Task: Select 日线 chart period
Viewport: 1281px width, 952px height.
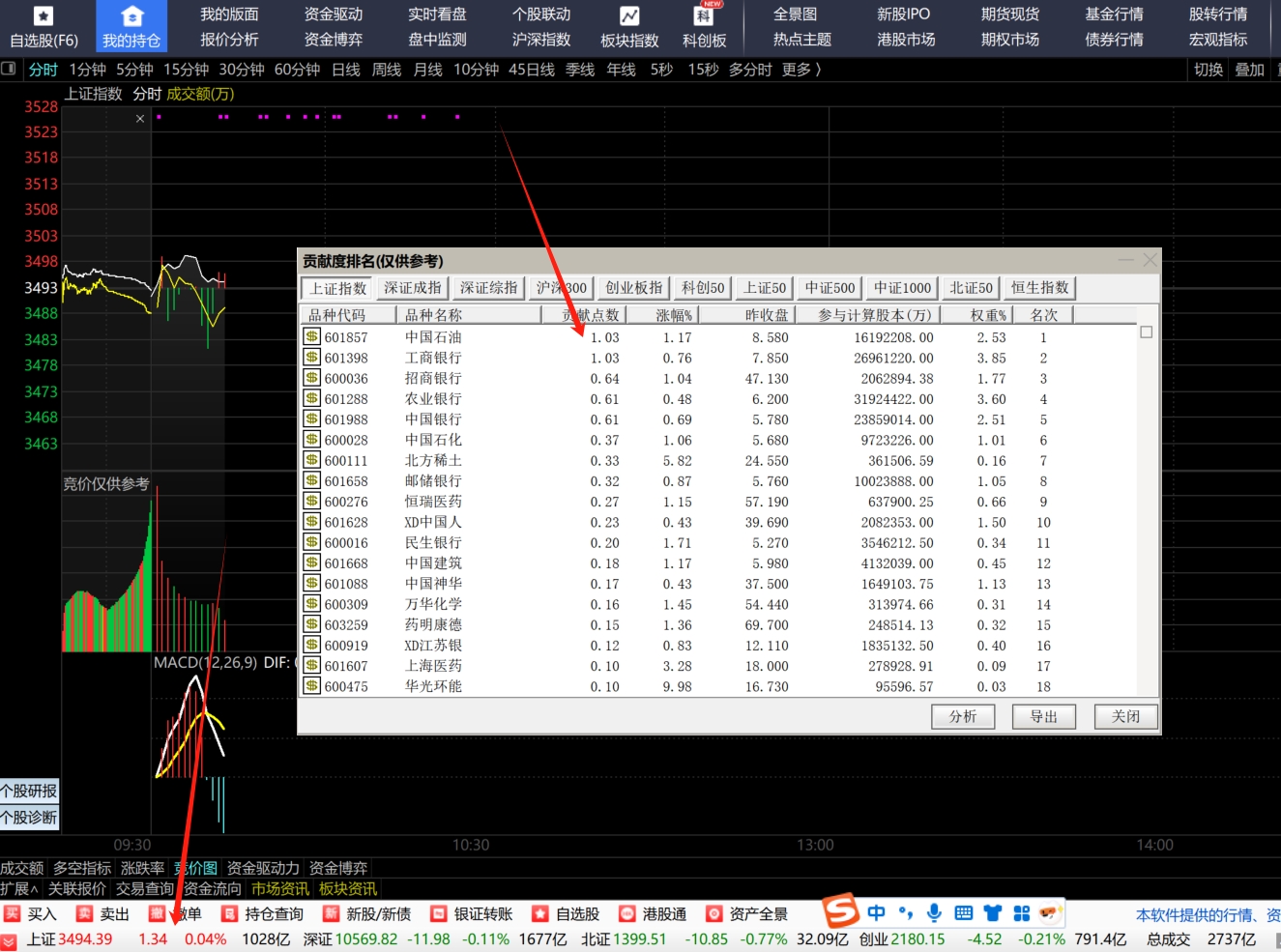Action: pos(345,70)
